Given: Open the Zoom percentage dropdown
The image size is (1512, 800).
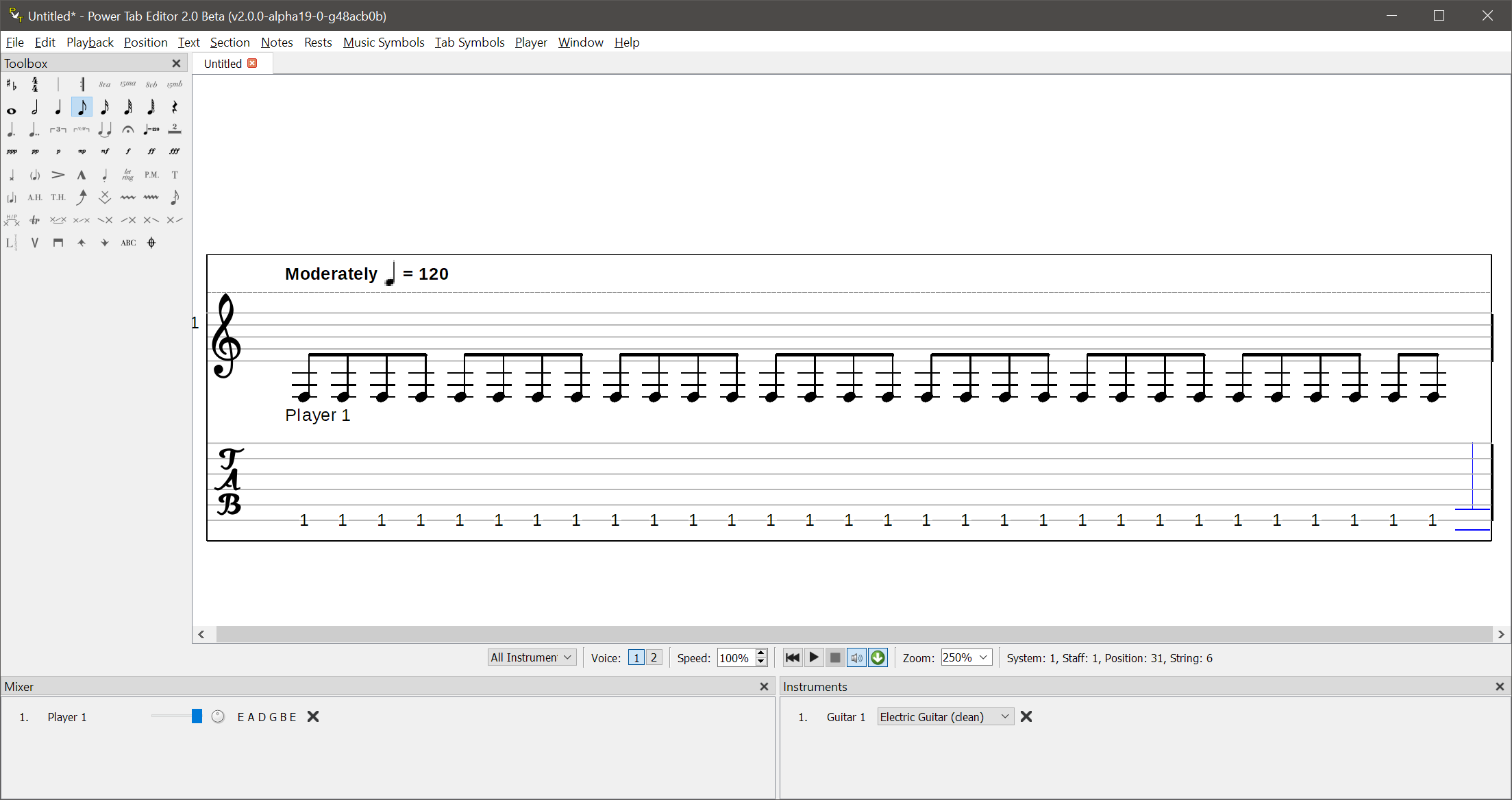Looking at the screenshot, I should pos(966,657).
